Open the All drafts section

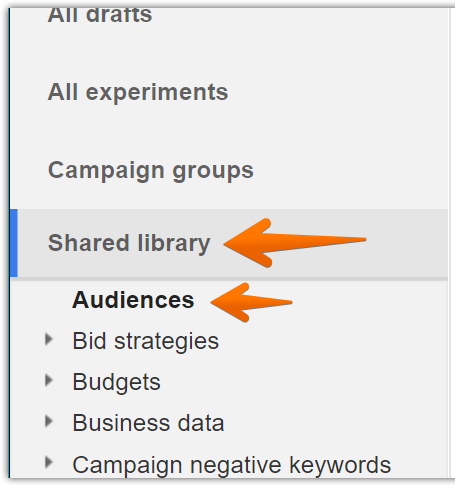(100, 15)
